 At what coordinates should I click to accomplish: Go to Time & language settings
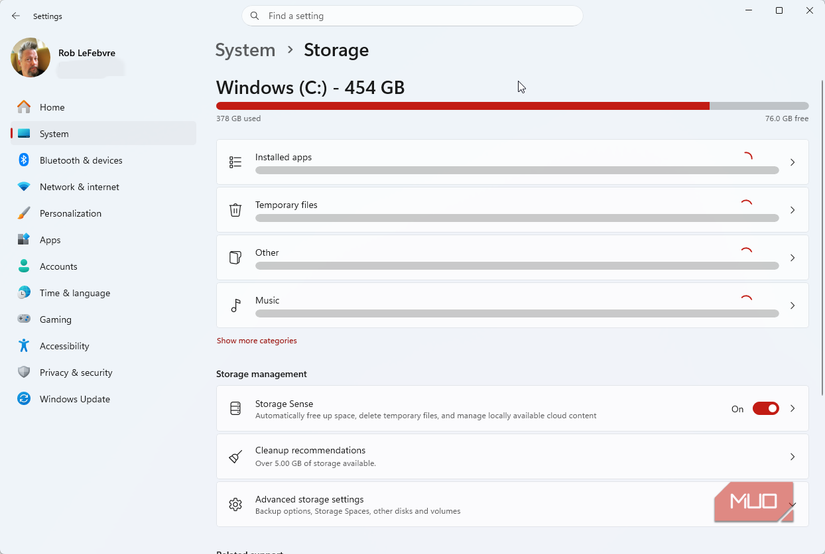[x=74, y=293]
